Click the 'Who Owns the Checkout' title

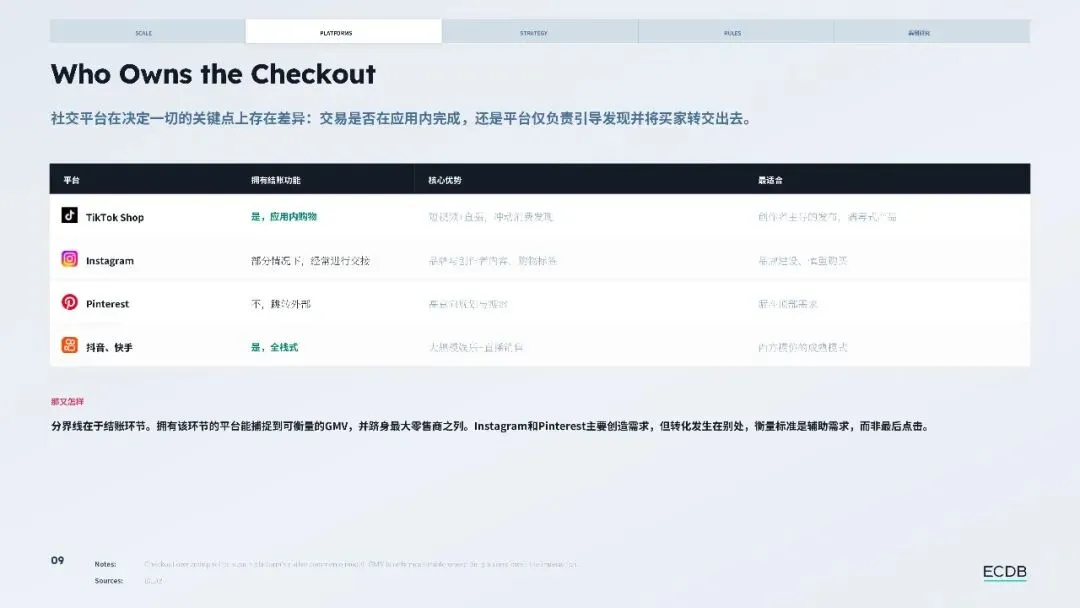213,74
